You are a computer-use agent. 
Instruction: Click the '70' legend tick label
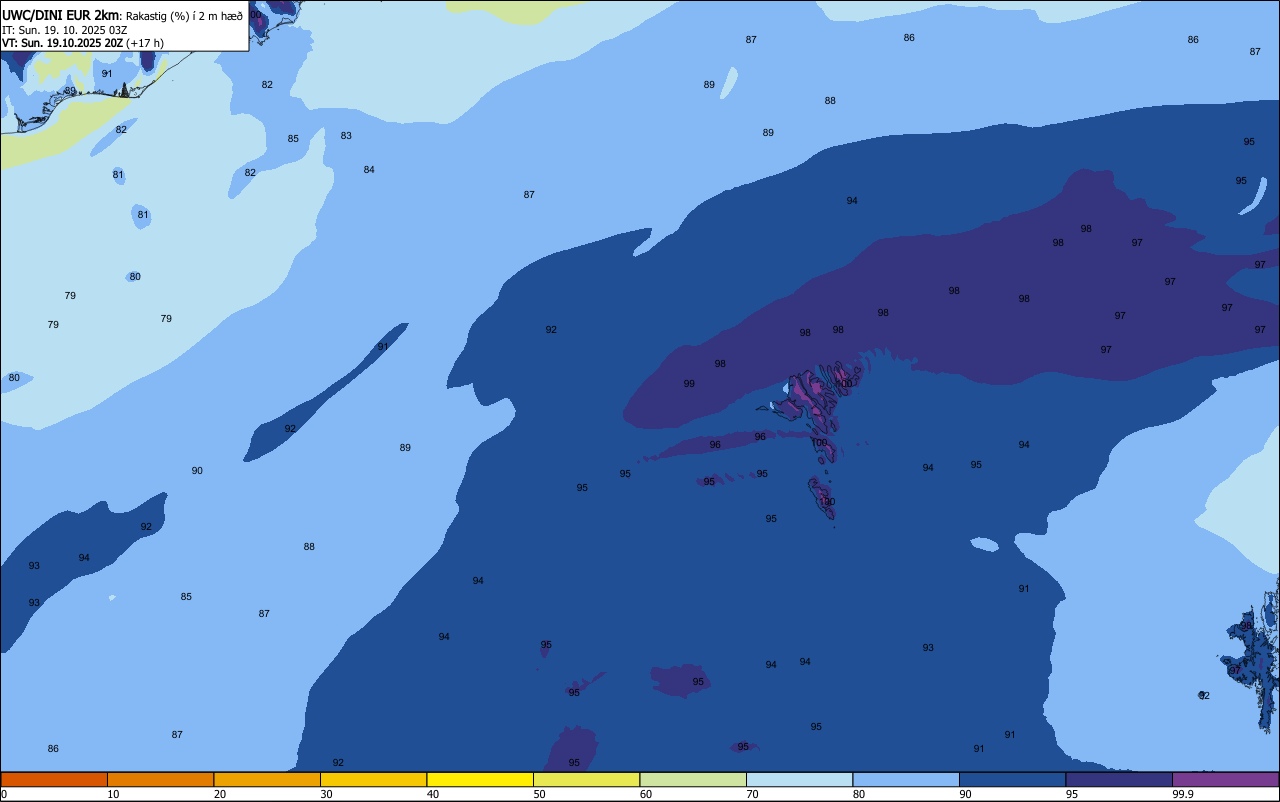[752, 794]
